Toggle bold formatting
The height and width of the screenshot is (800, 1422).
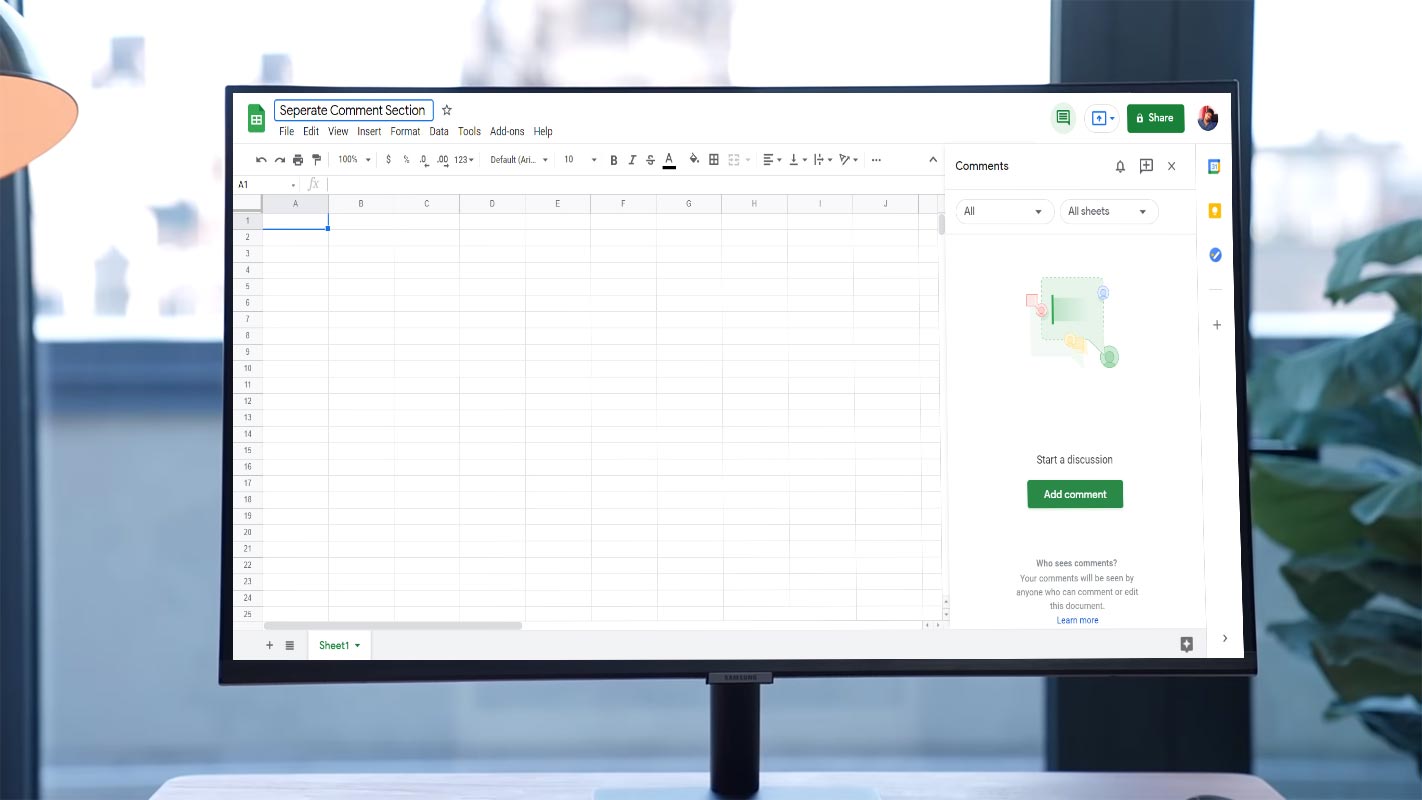pyautogui.click(x=614, y=160)
